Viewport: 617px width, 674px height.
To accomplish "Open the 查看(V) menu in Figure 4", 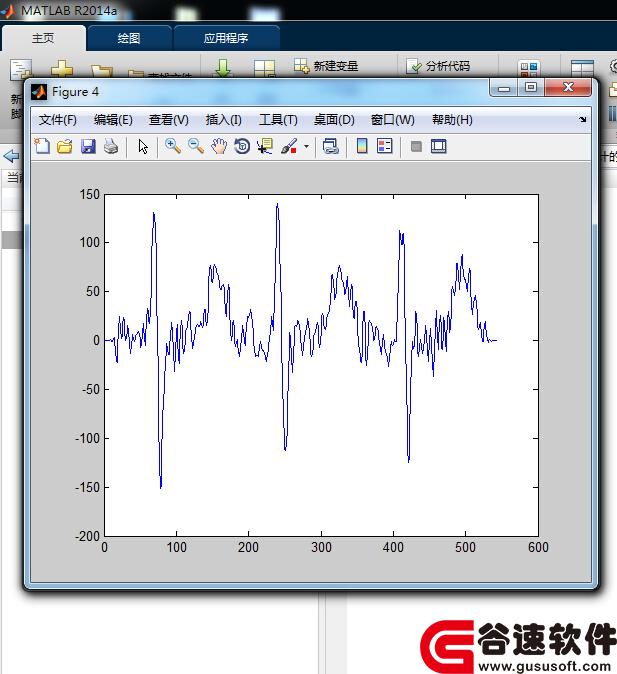I will tap(169, 119).
